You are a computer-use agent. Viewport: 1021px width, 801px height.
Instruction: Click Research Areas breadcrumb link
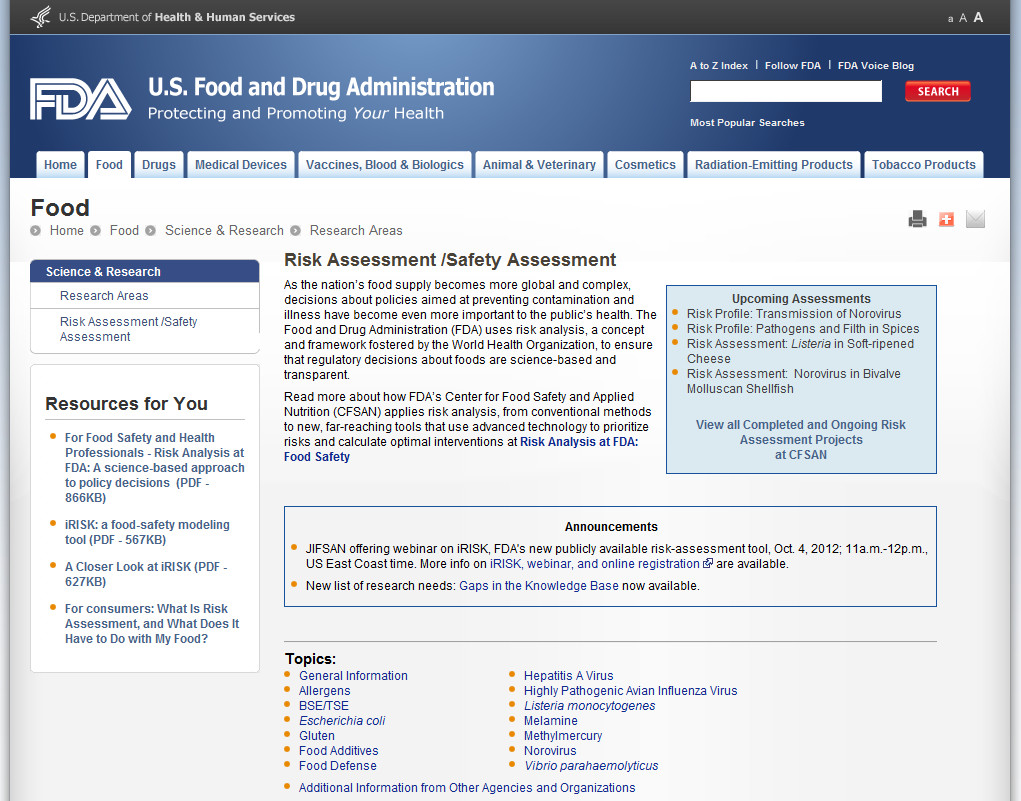(x=356, y=231)
